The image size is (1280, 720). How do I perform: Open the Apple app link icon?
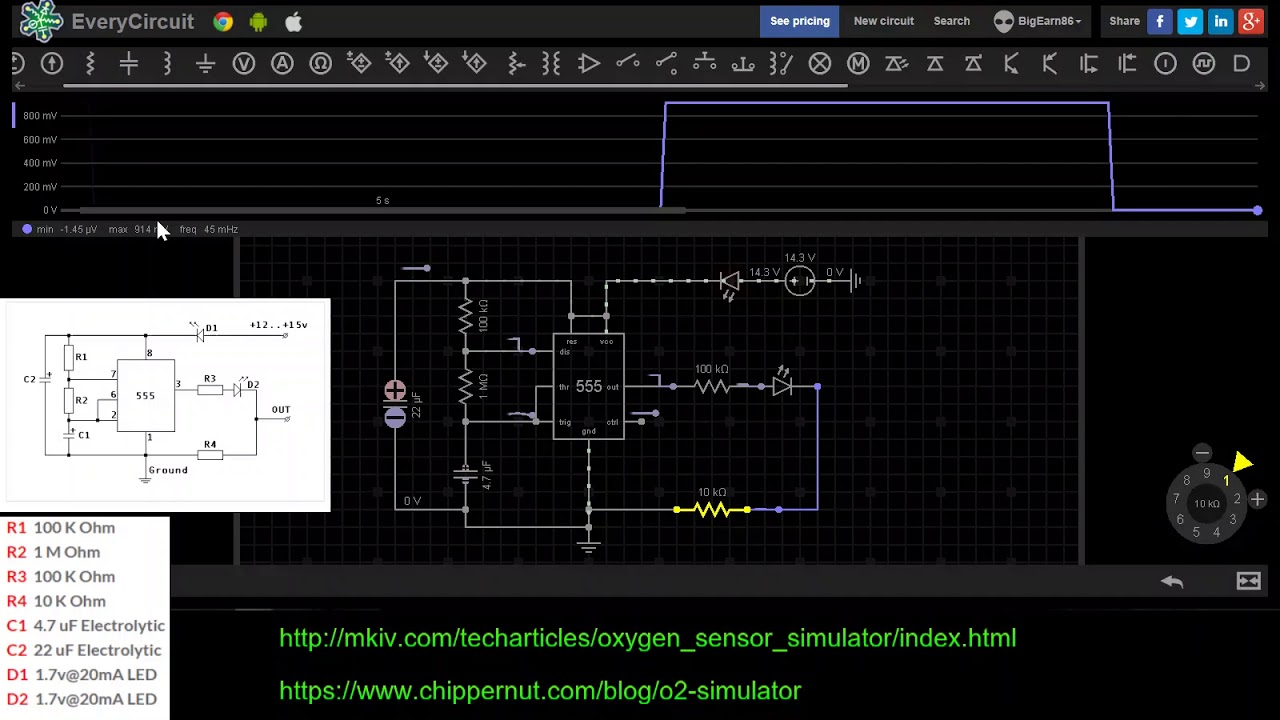pos(293,21)
